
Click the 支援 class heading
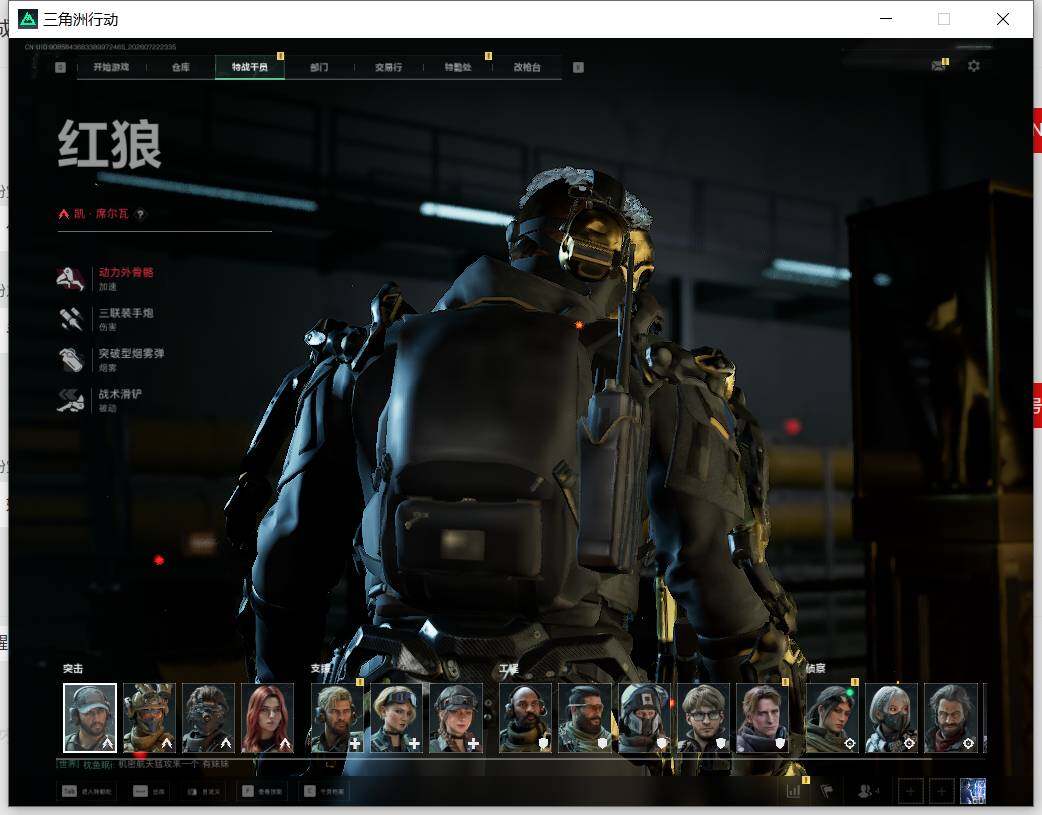pyautogui.click(x=321, y=669)
